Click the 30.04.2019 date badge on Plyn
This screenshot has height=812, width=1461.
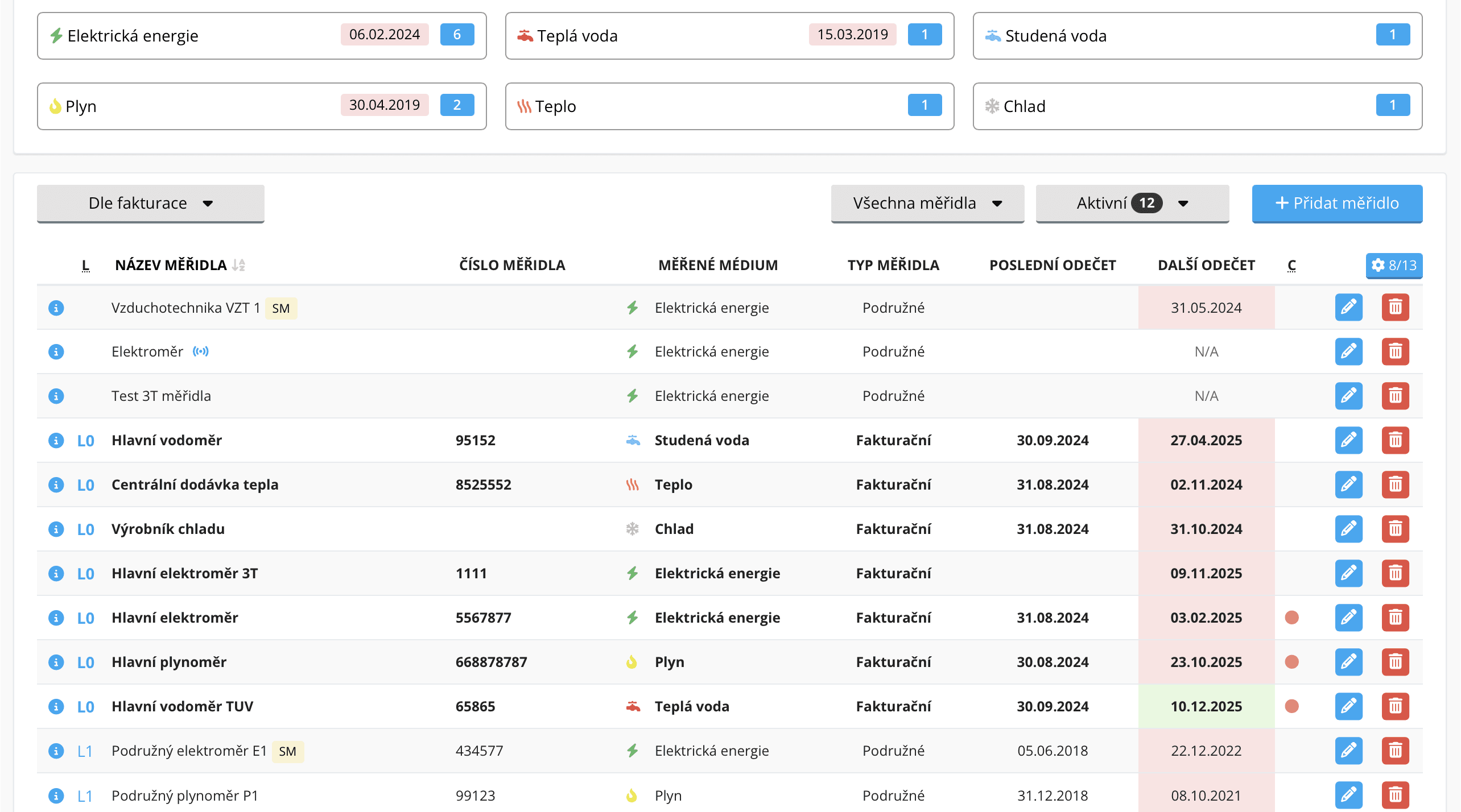pos(384,105)
